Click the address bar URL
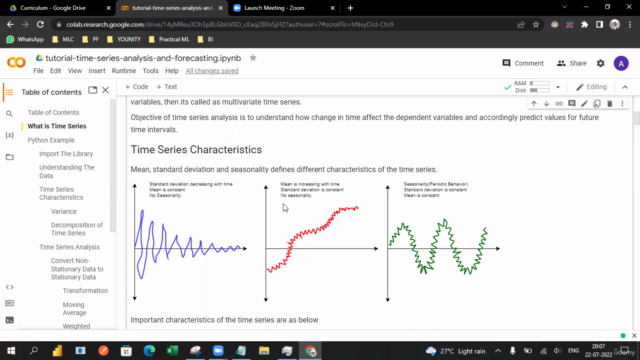The width and height of the screenshot is (640, 360). [229, 24]
